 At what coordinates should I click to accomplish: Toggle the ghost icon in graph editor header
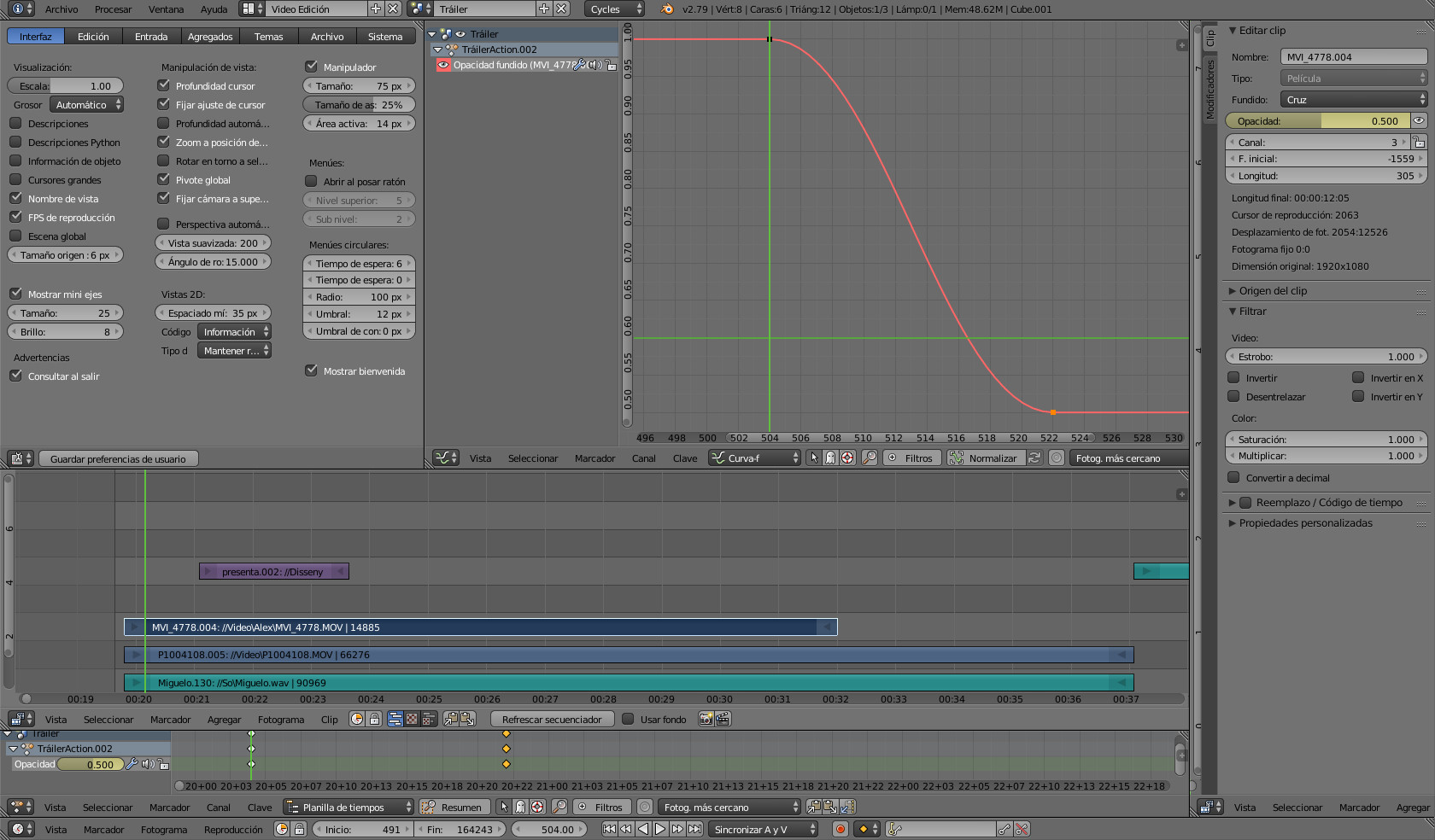coord(830,458)
